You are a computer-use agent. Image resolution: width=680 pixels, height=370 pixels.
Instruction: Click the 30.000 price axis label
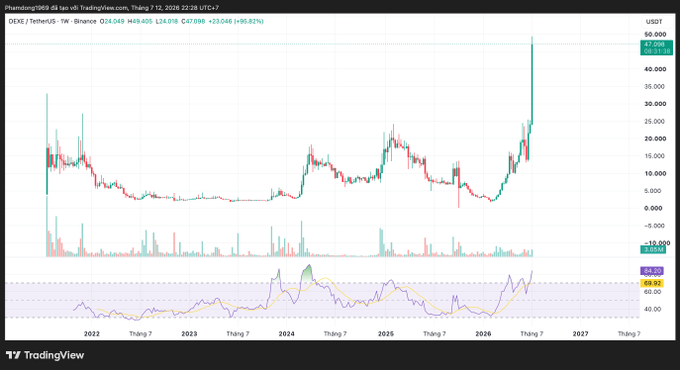[655, 104]
